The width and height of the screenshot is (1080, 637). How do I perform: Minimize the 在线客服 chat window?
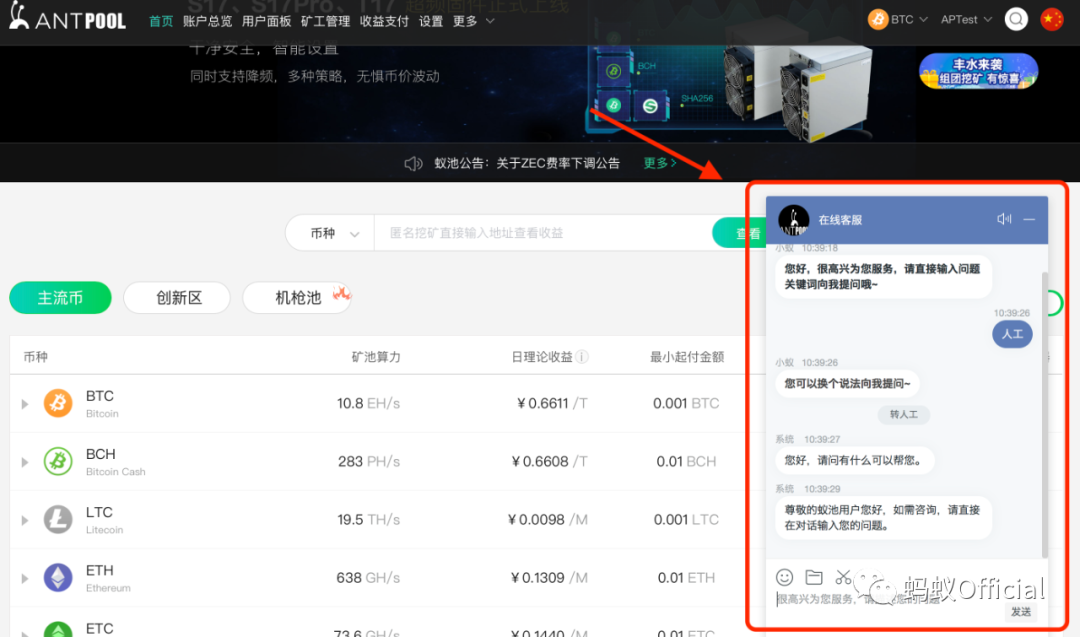point(1029,219)
